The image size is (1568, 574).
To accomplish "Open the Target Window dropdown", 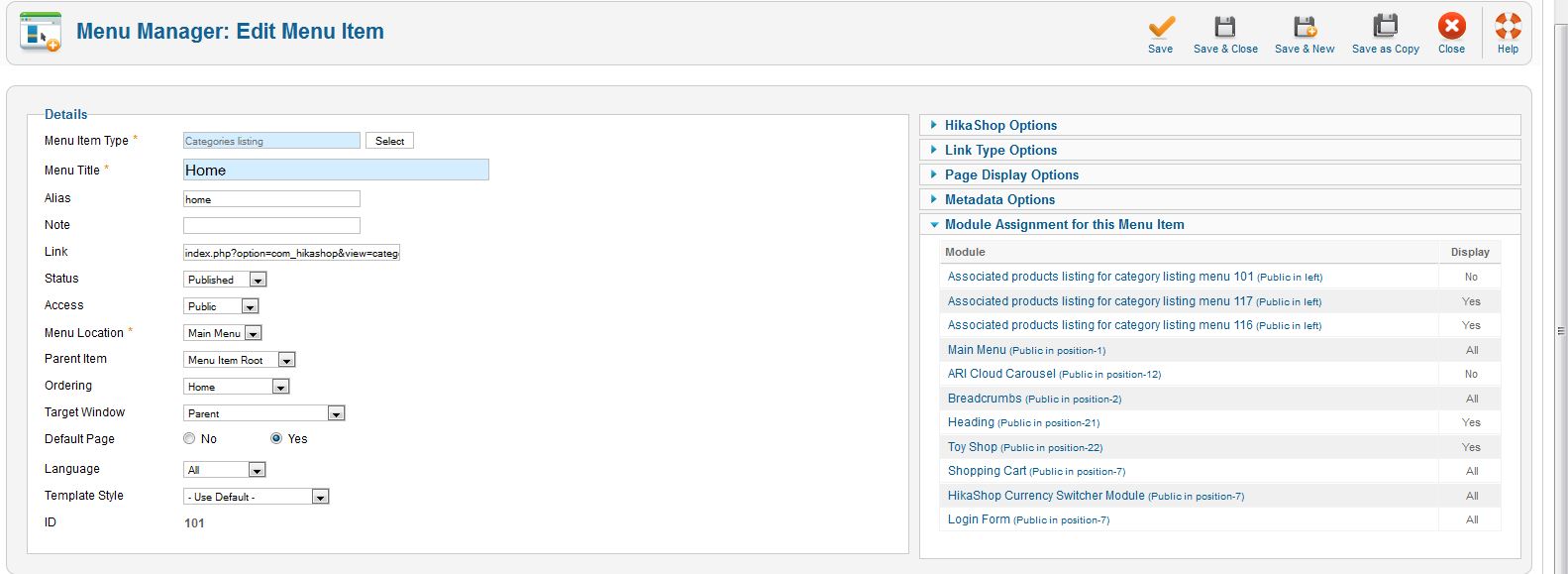I will pos(264,413).
